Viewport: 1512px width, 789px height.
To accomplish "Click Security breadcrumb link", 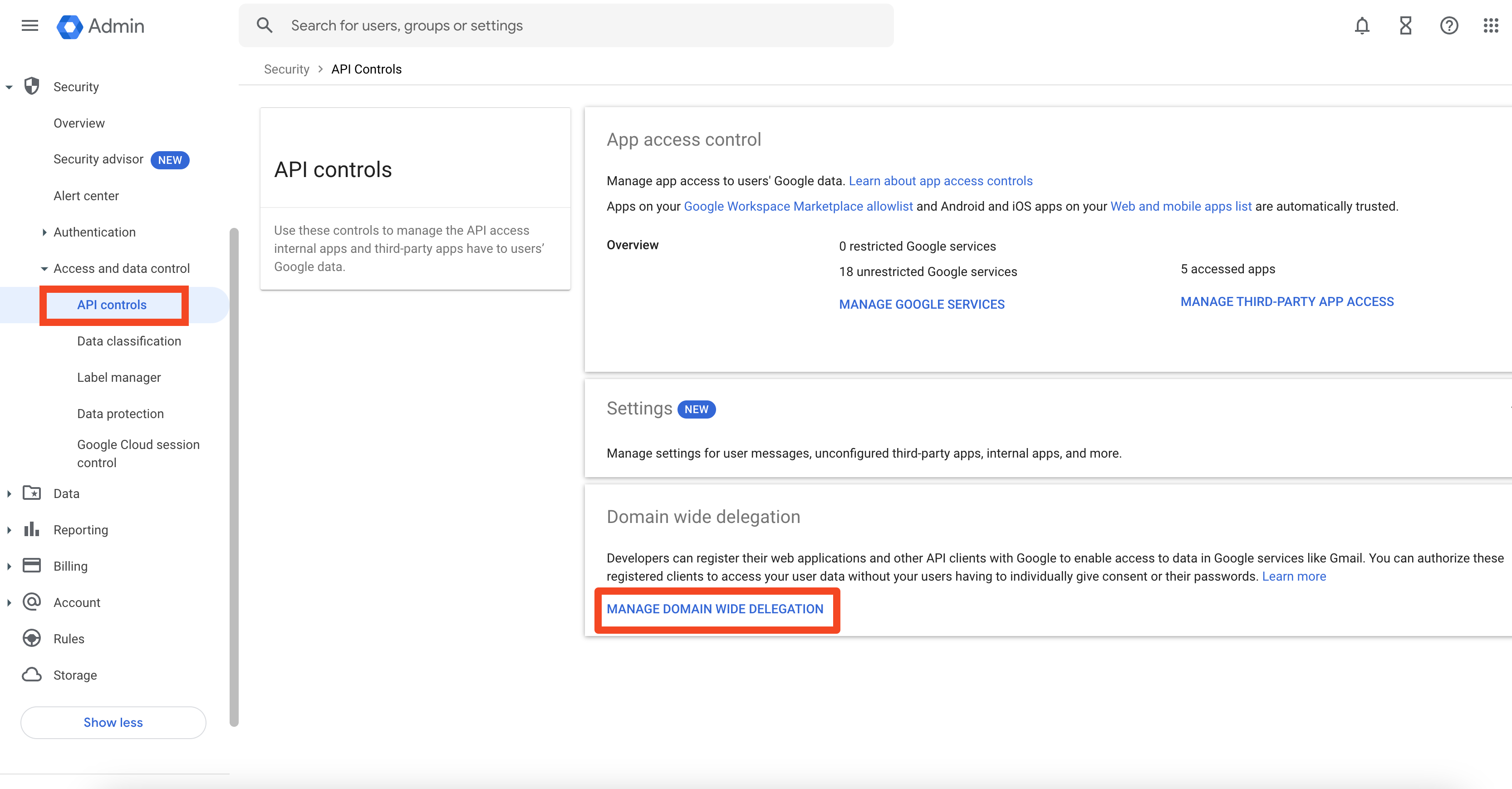I will [286, 69].
